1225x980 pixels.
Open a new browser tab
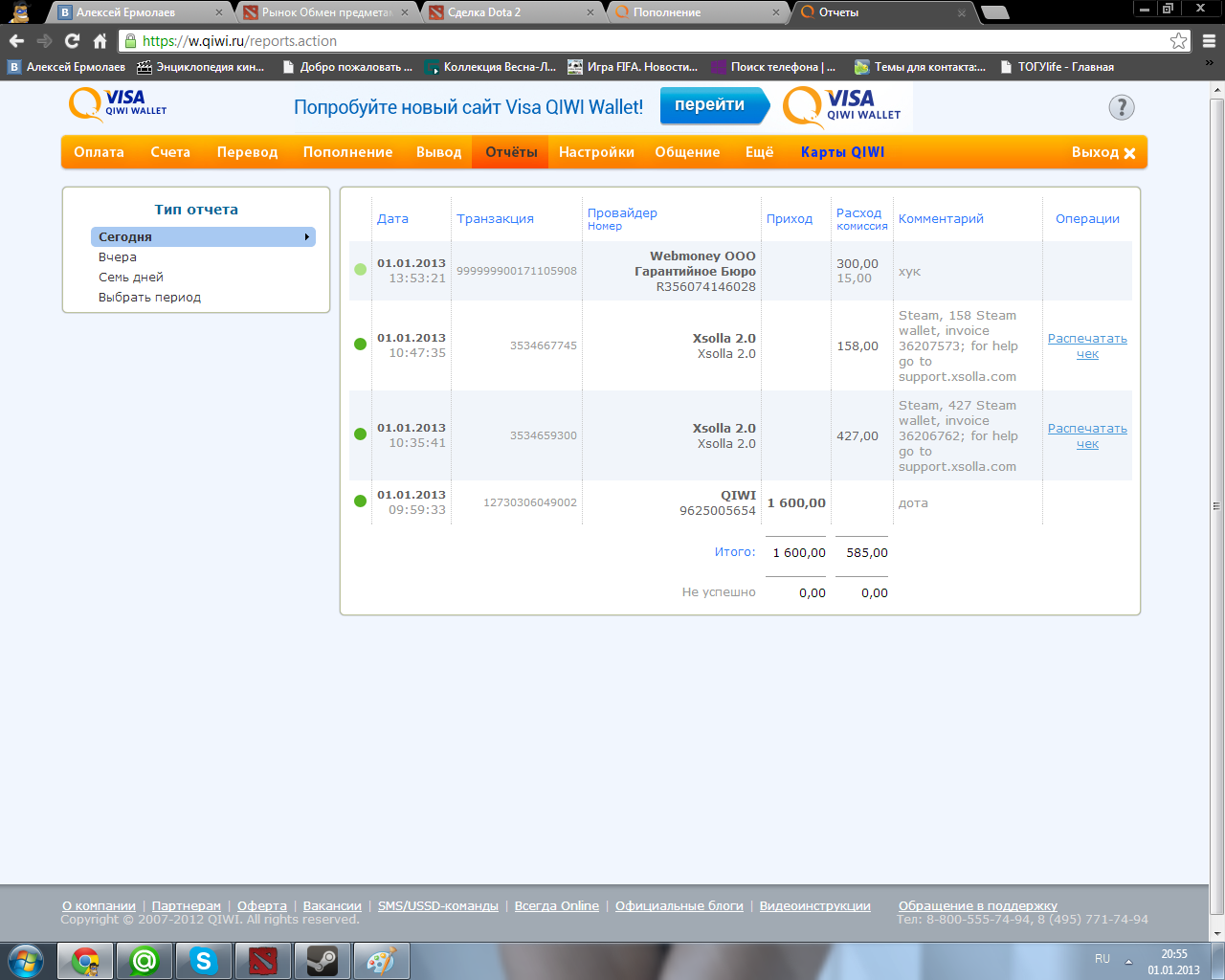coord(995,12)
